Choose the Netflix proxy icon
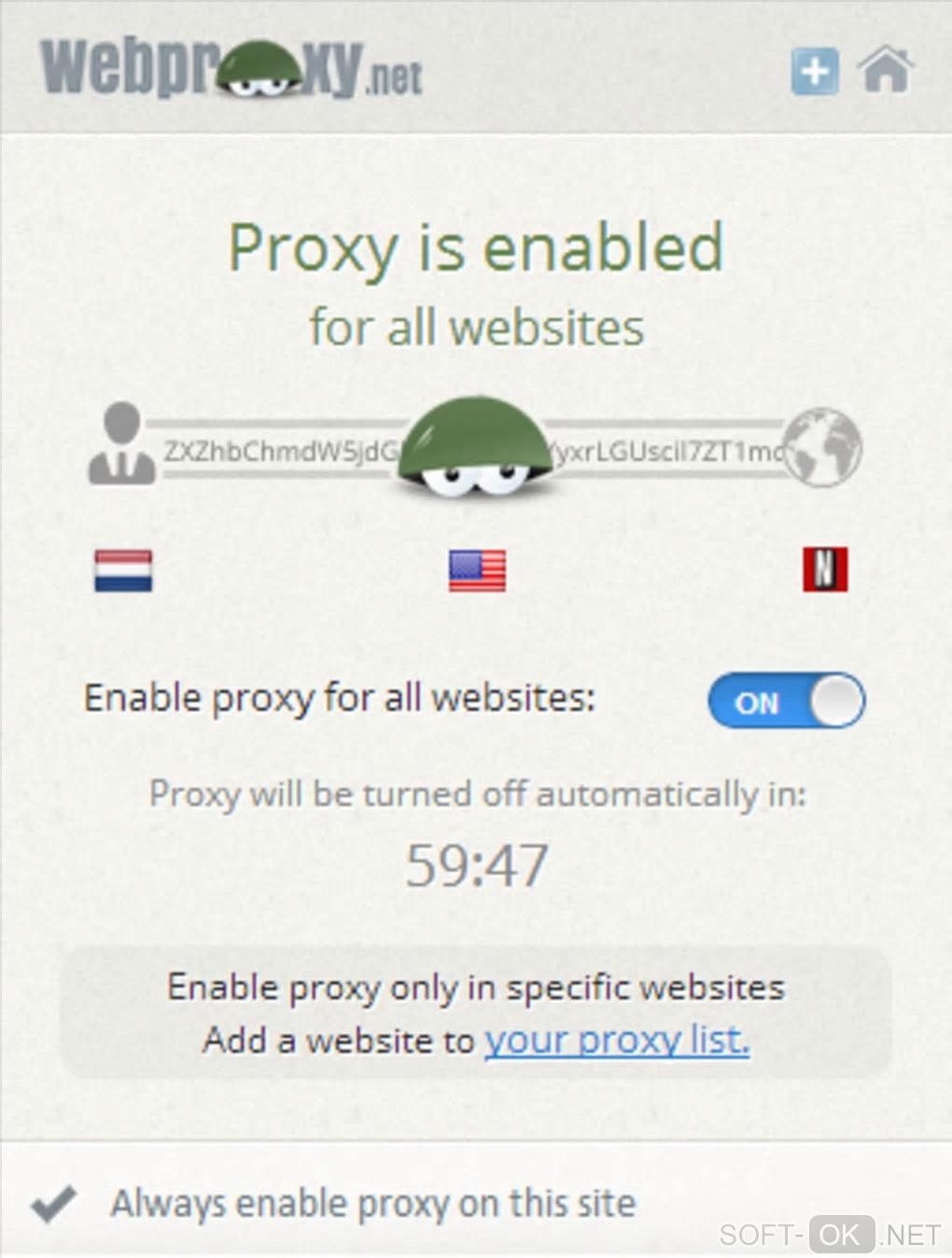Screen dimensions: 952x1258 (825, 569)
